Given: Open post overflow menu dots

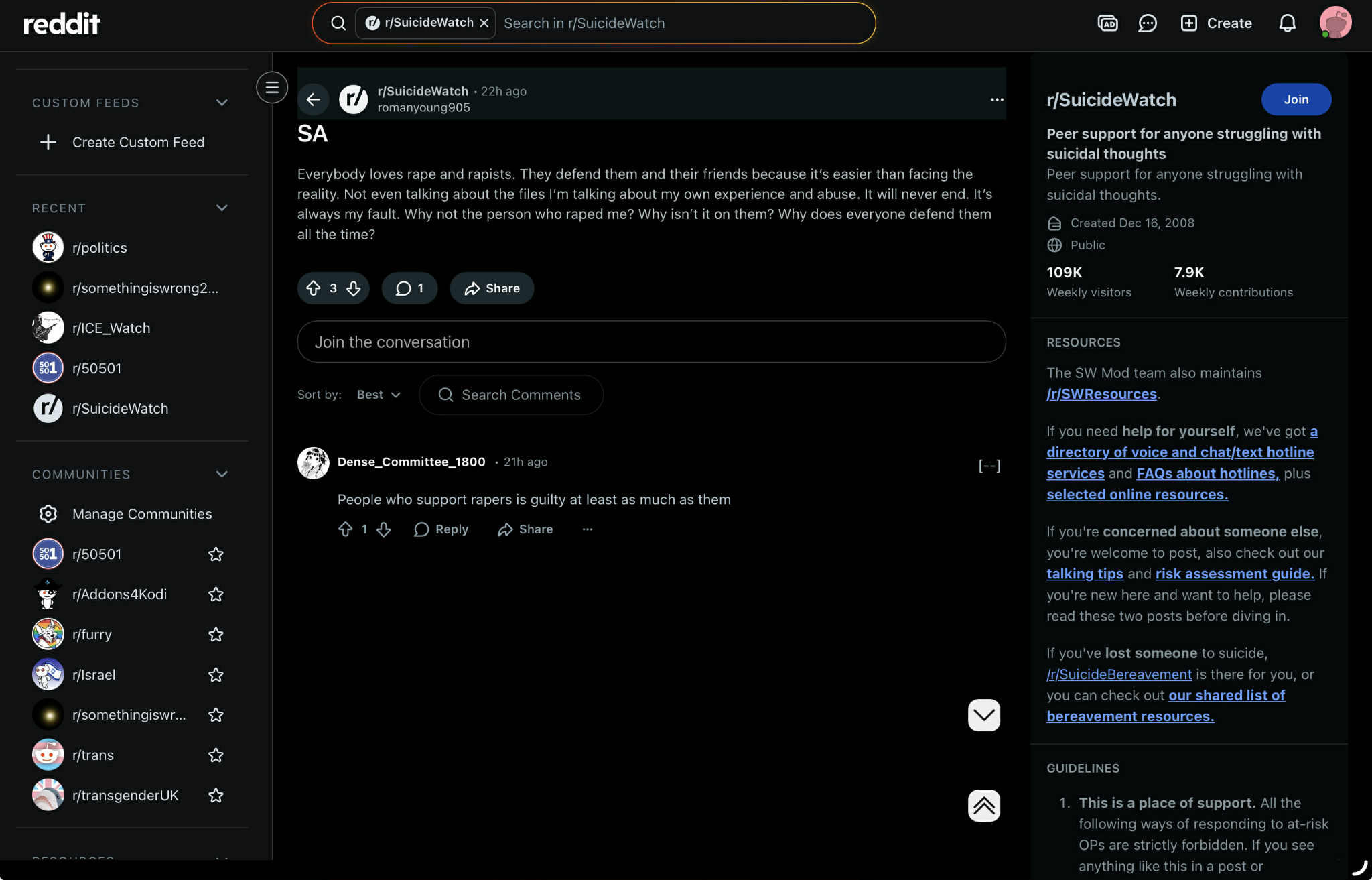Looking at the screenshot, I should coord(997,100).
